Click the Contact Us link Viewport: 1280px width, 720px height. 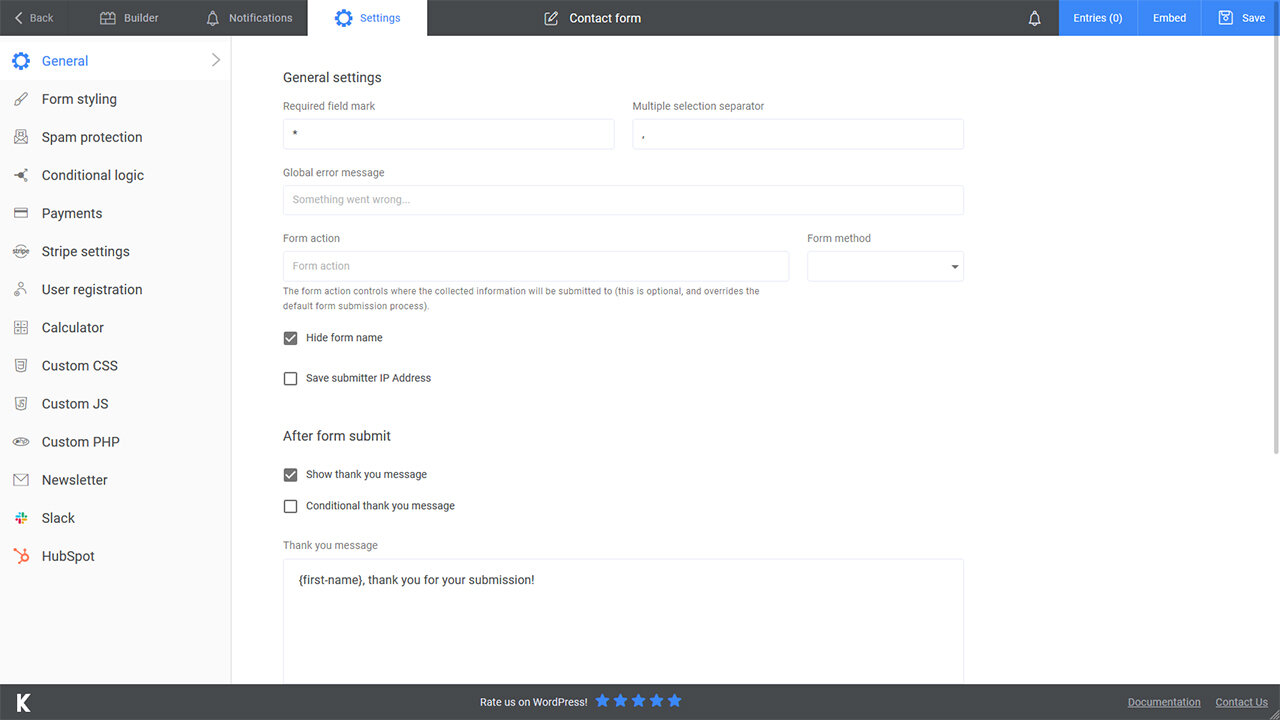(x=1241, y=702)
